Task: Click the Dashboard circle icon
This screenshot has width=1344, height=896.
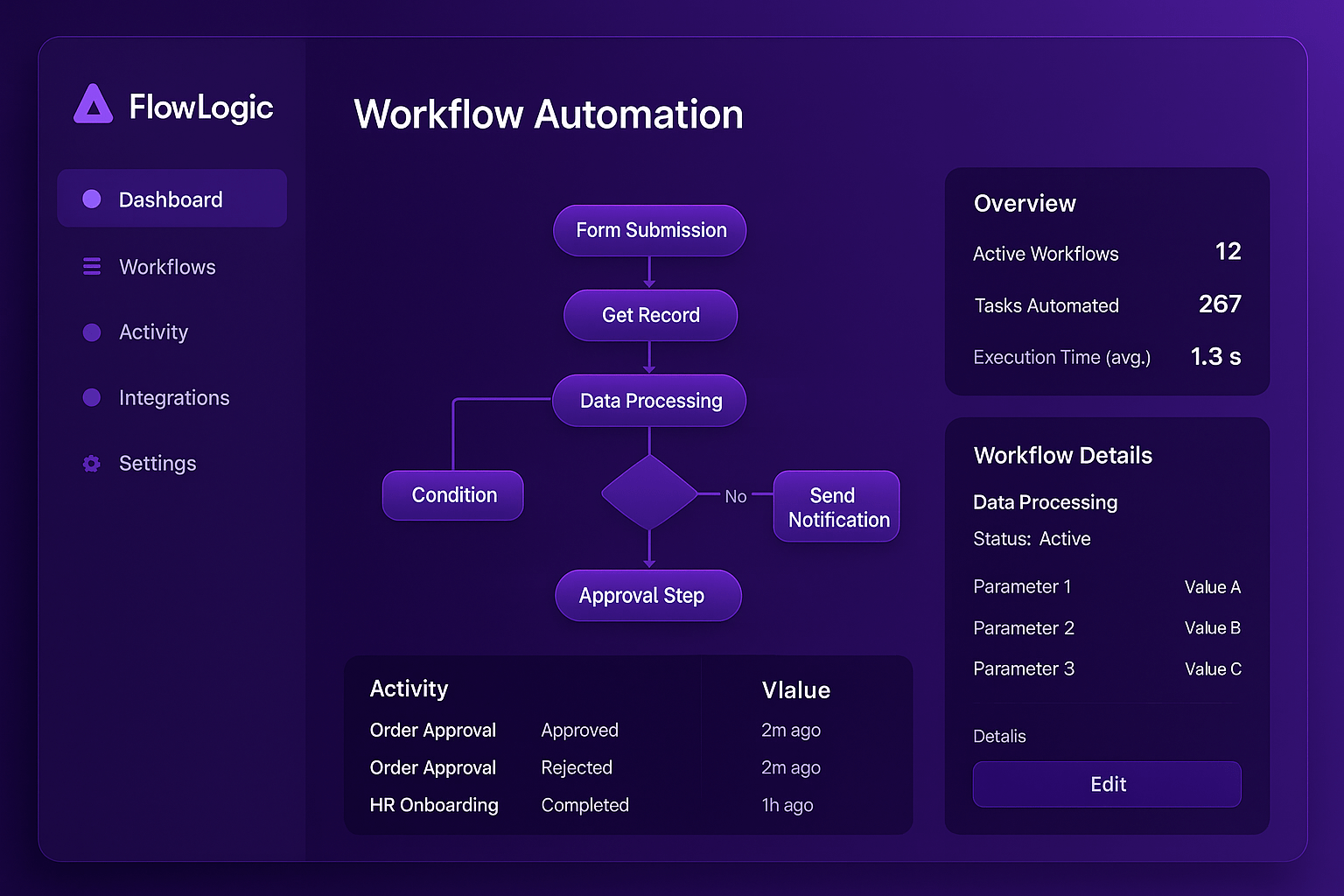Action: coord(92,199)
